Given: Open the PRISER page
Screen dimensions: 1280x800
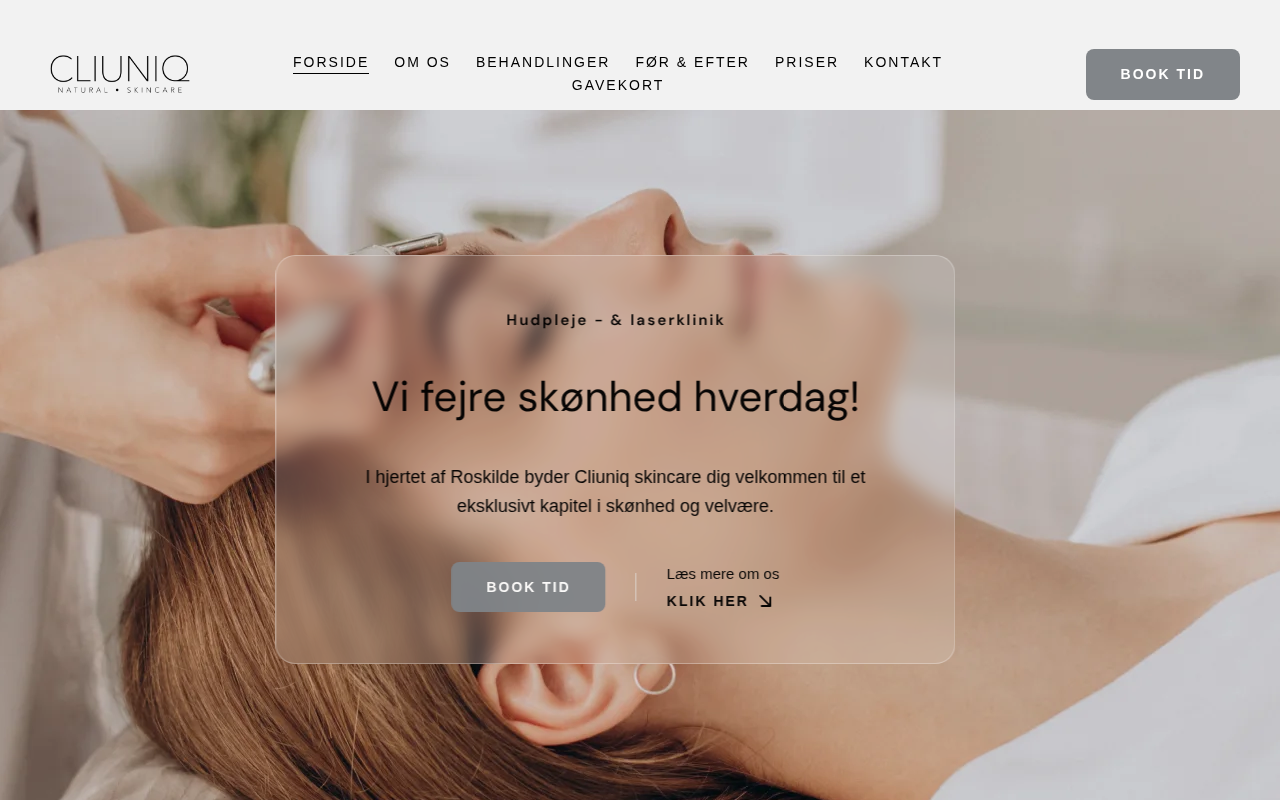Looking at the screenshot, I should tap(807, 62).
